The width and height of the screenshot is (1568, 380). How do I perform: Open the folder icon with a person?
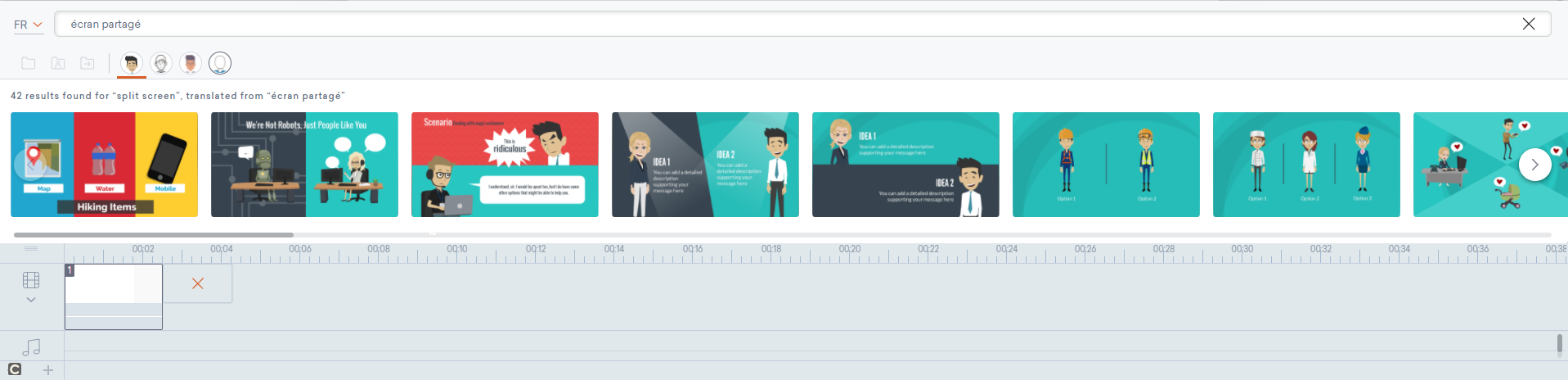(58, 63)
